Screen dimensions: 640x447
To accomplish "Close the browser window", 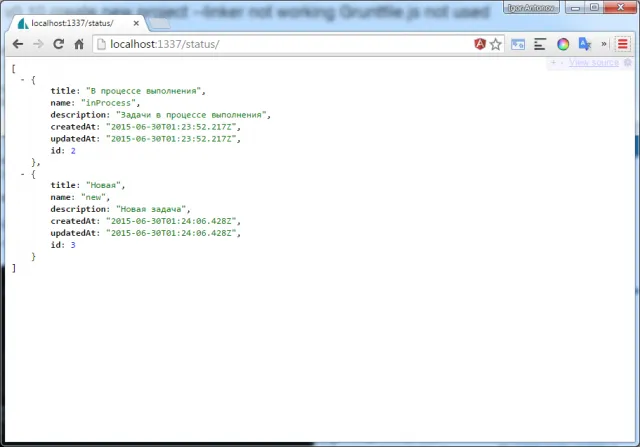I will pyautogui.click(x=620, y=7).
